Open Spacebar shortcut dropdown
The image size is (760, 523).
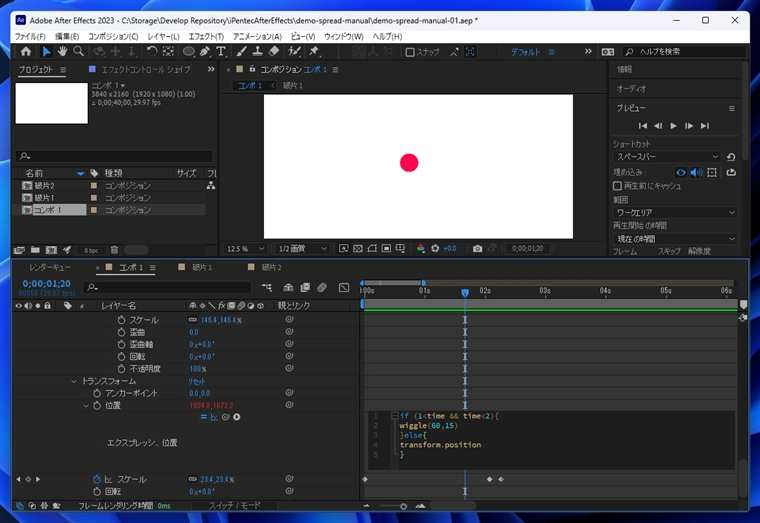tap(667, 157)
